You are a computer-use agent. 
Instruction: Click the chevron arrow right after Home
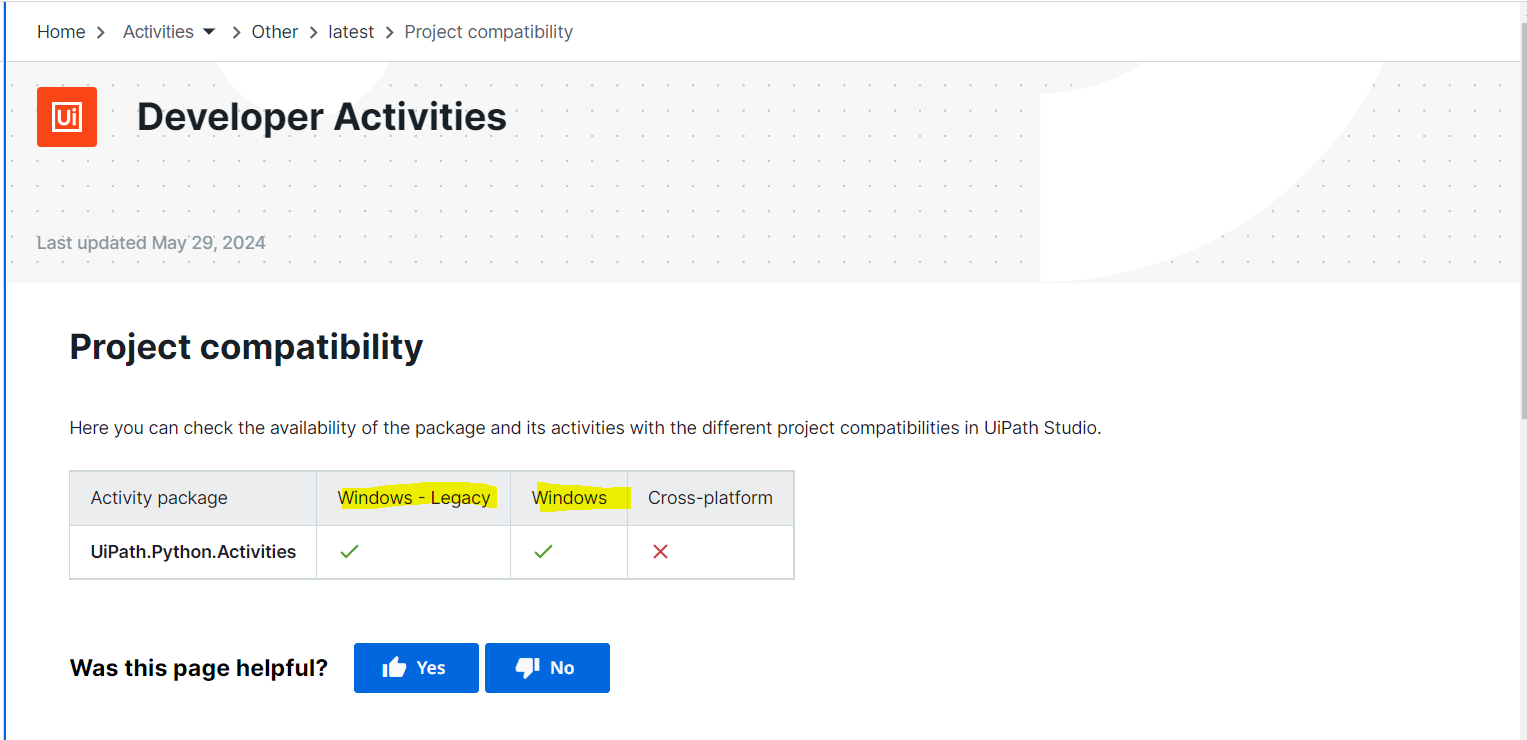point(101,32)
